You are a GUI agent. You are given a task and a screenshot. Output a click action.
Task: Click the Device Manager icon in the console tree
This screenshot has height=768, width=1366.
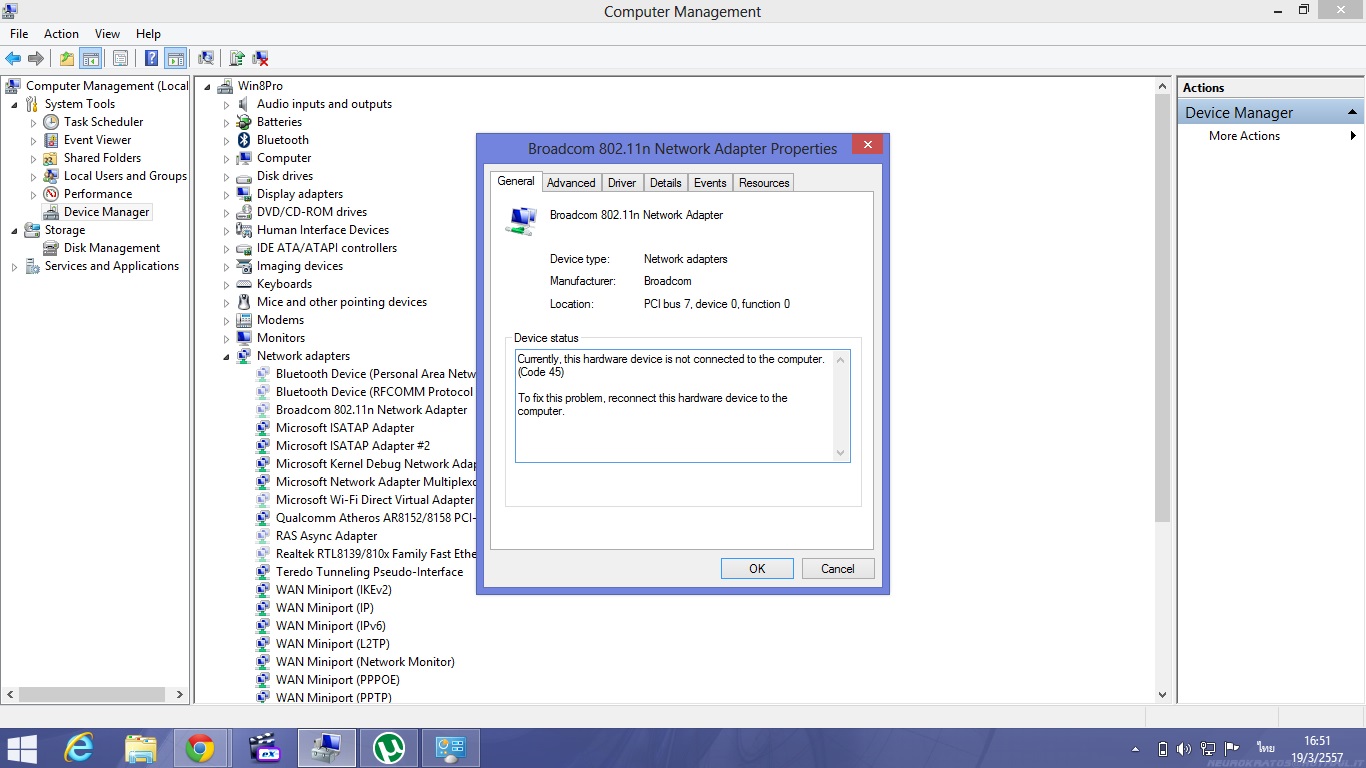51,212
